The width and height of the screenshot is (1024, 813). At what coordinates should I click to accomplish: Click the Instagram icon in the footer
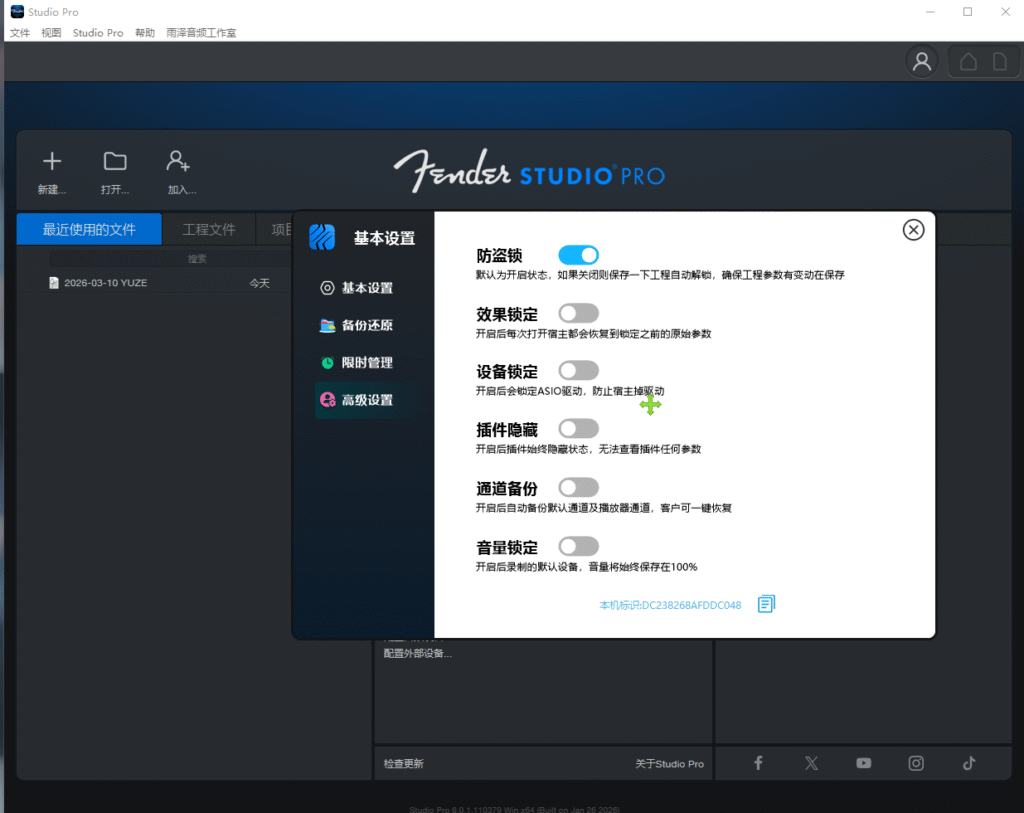pyautogui.click(x=915, y=762)
